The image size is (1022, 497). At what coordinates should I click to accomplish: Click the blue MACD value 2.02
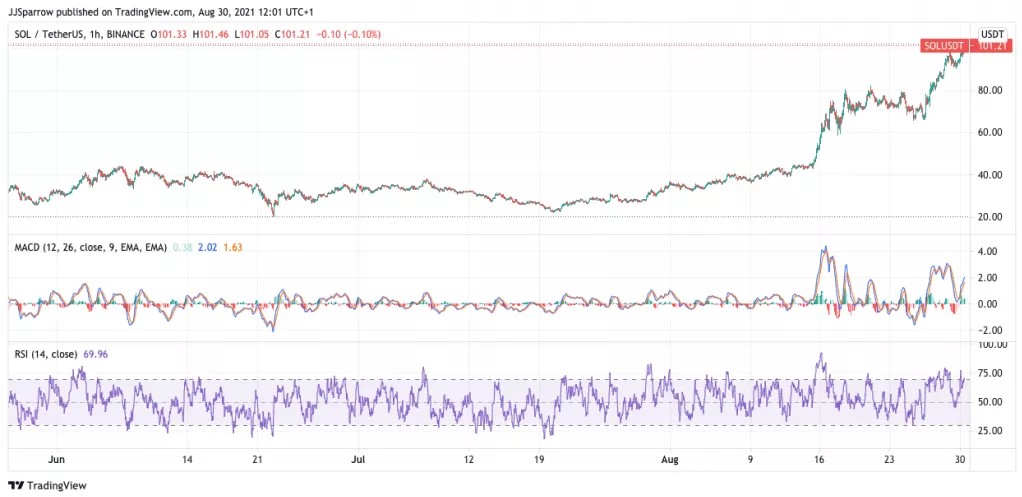(x=207, y=246)
